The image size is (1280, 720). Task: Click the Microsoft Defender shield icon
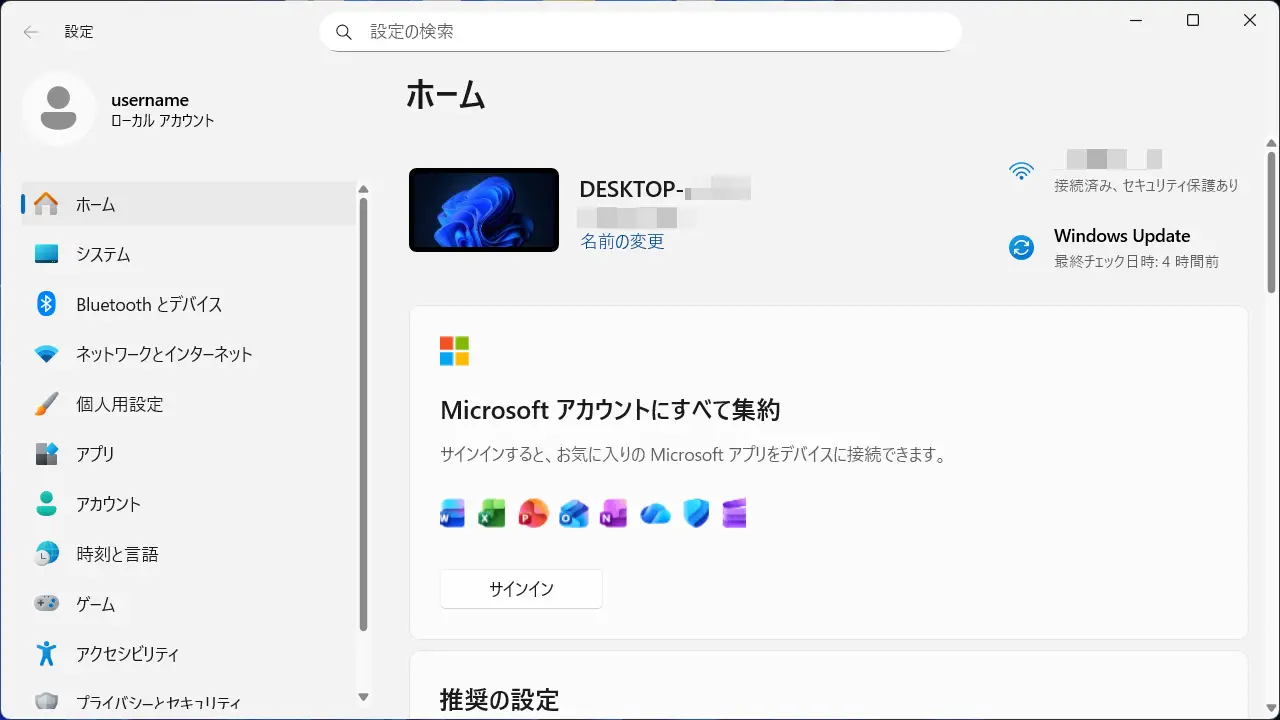(x=695, y=512)
